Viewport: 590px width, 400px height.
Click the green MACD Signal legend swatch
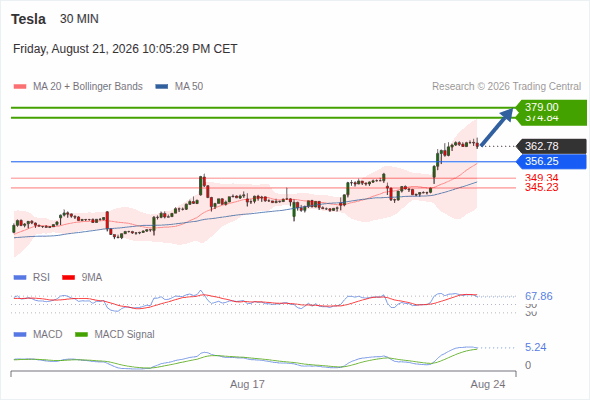81,335
